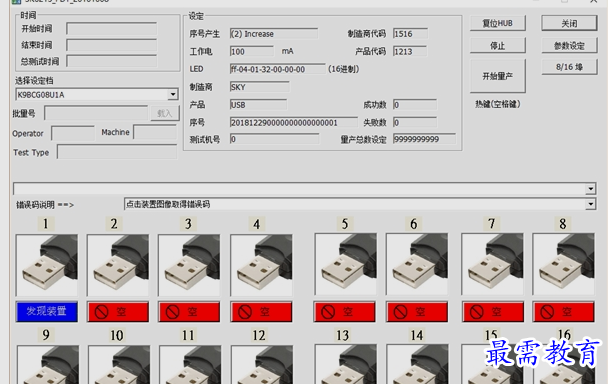Click the USB device image for slot 10
This screenshot has height=384, width=608.
pyautogui.click(x=119, y=365)
